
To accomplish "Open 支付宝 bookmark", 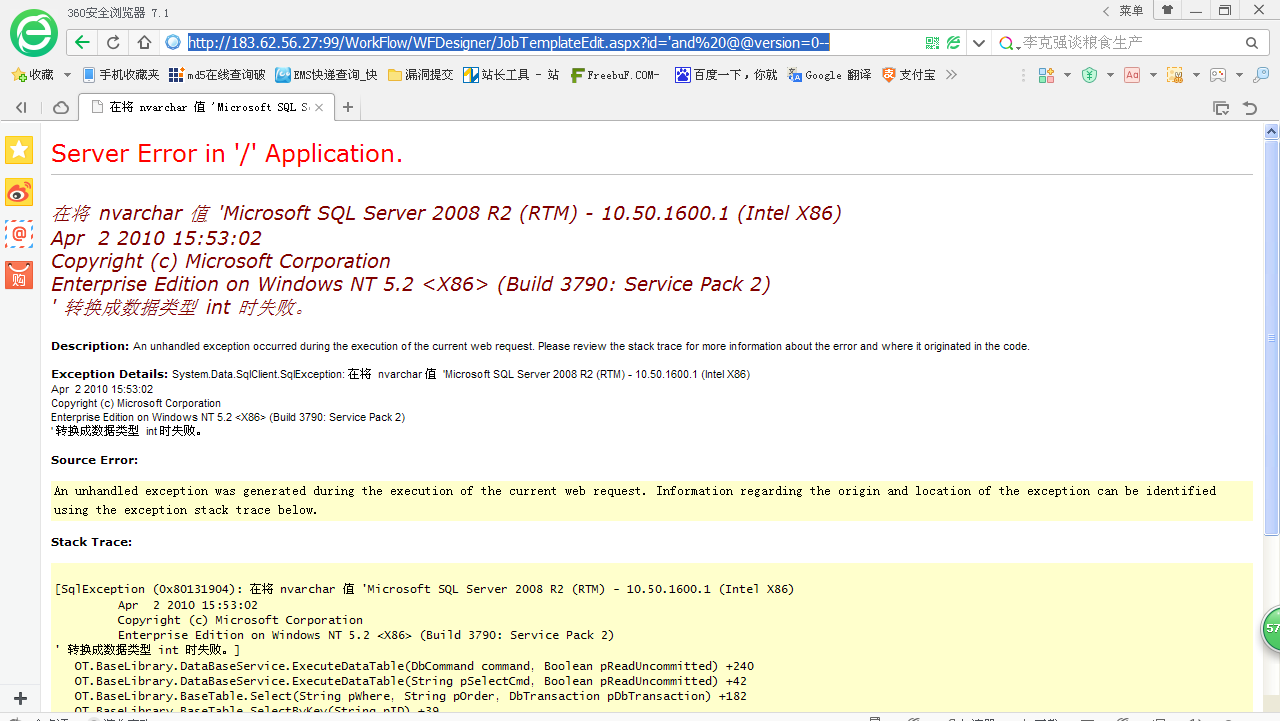I will click(909, 75).
